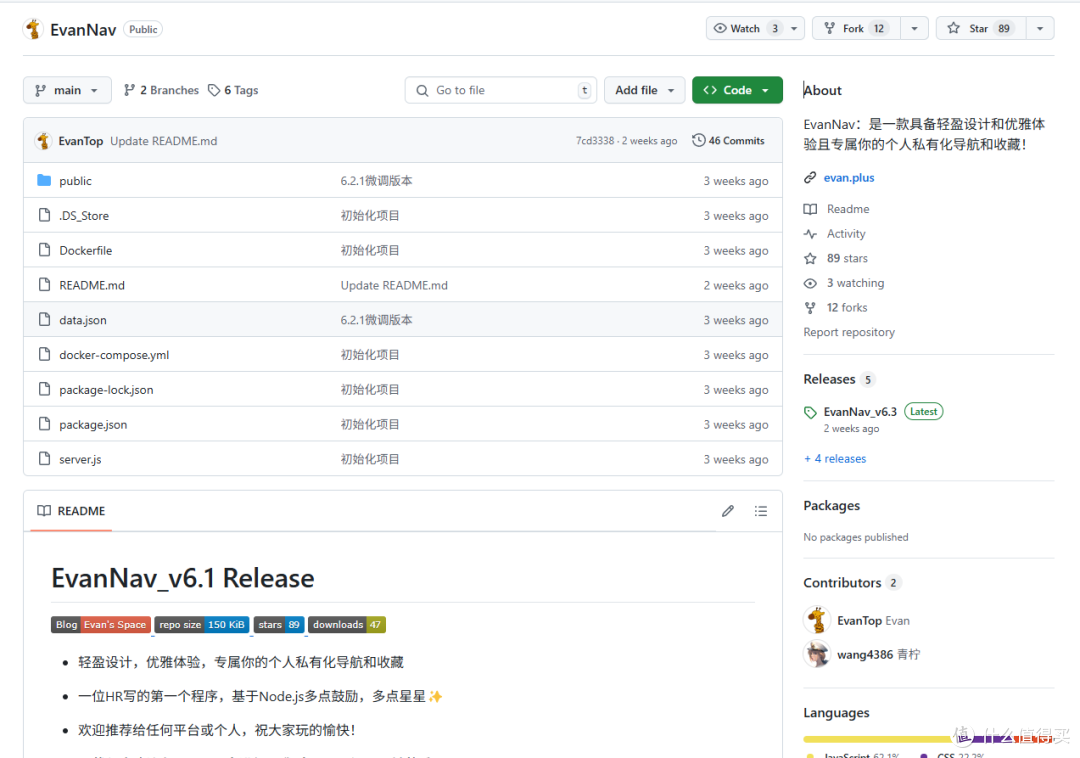View 6 Tags

(x=233, y=90)
